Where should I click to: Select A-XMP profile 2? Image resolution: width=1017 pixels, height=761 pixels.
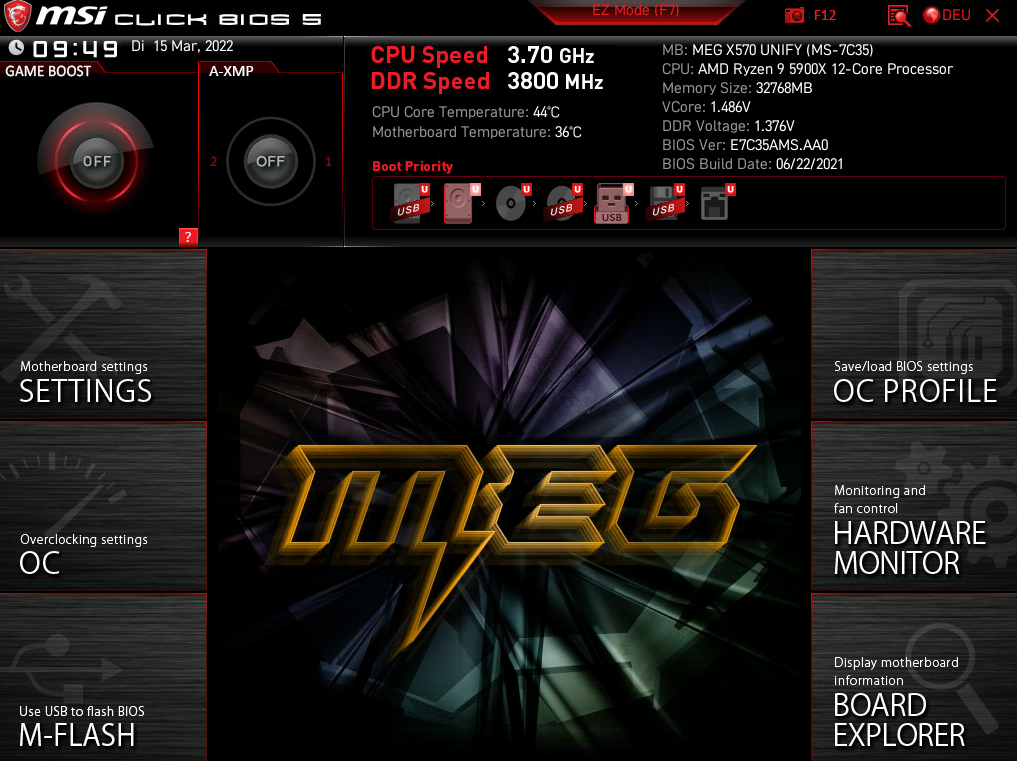point(213,162)
